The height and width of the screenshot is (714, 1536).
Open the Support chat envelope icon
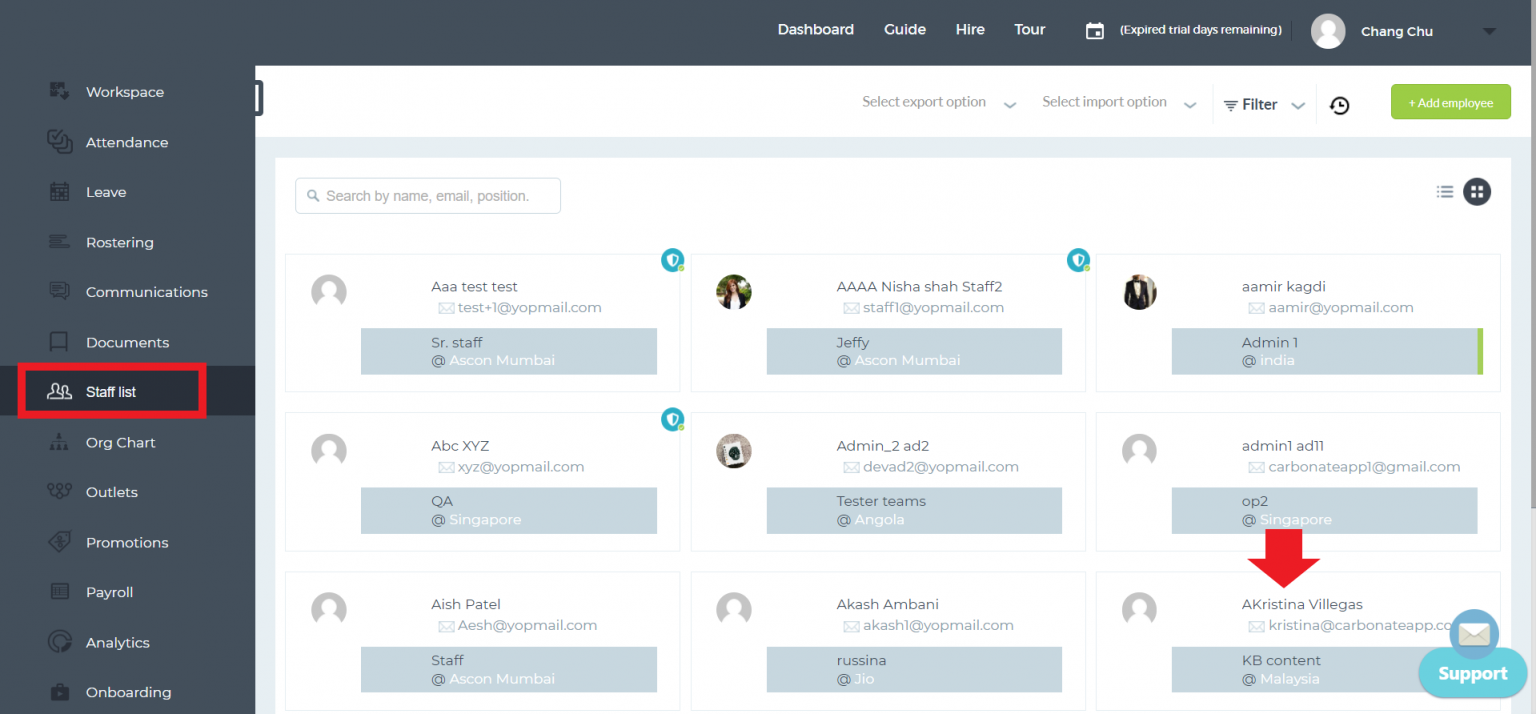(x=1474, y=634)
